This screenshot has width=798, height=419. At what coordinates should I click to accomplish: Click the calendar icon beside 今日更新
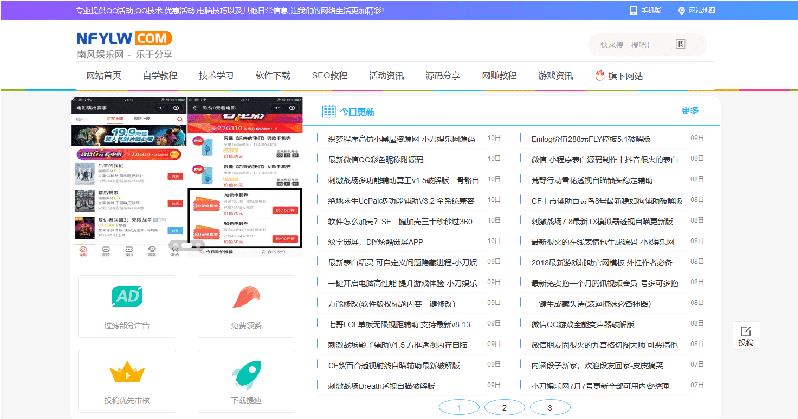click(329, 111)
